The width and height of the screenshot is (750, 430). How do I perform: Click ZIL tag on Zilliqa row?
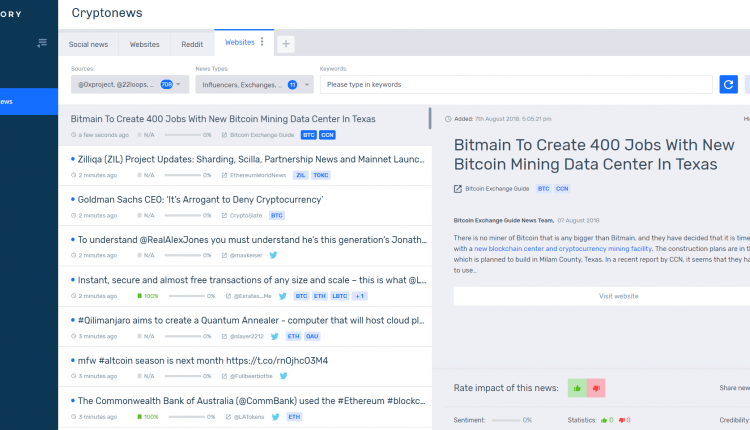[x=300, y=175]
